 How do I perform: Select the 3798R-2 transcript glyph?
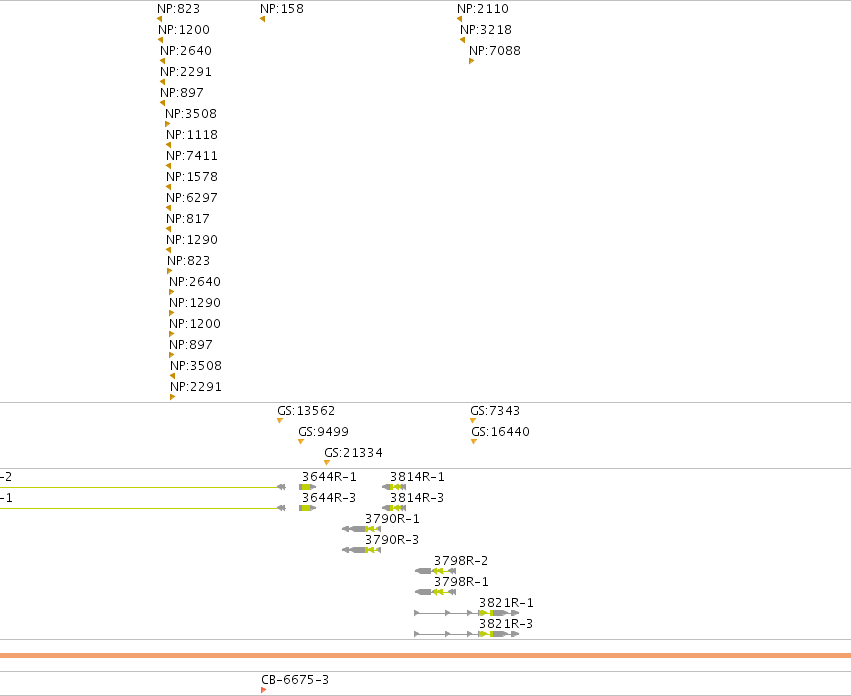coord(435,571)
